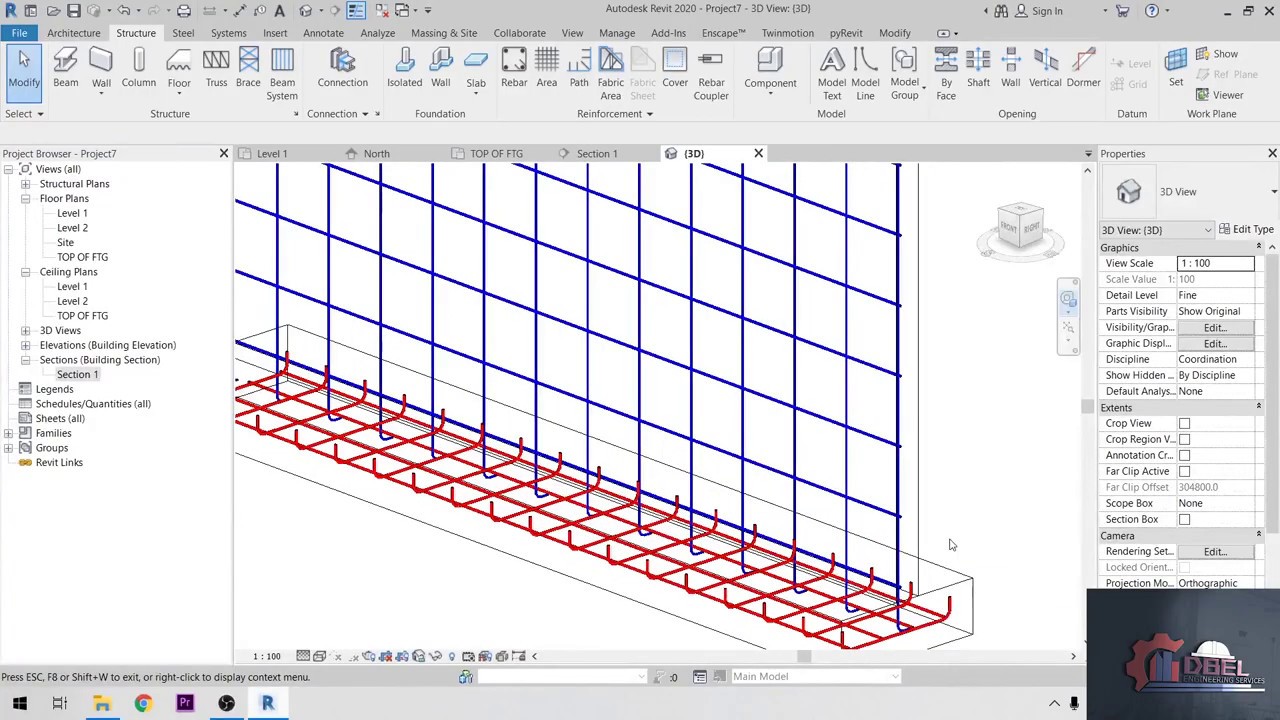Expand the Elevations (Building Elevation) node

point(25,345)
